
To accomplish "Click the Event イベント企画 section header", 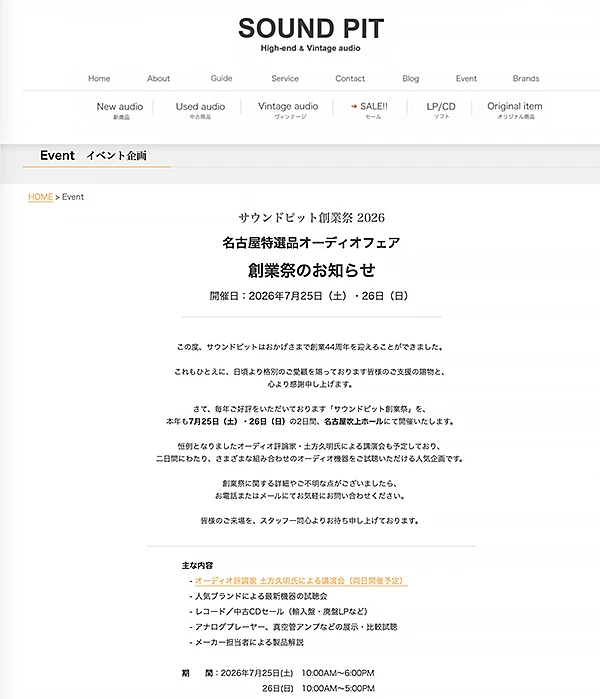I will (93, 155).
